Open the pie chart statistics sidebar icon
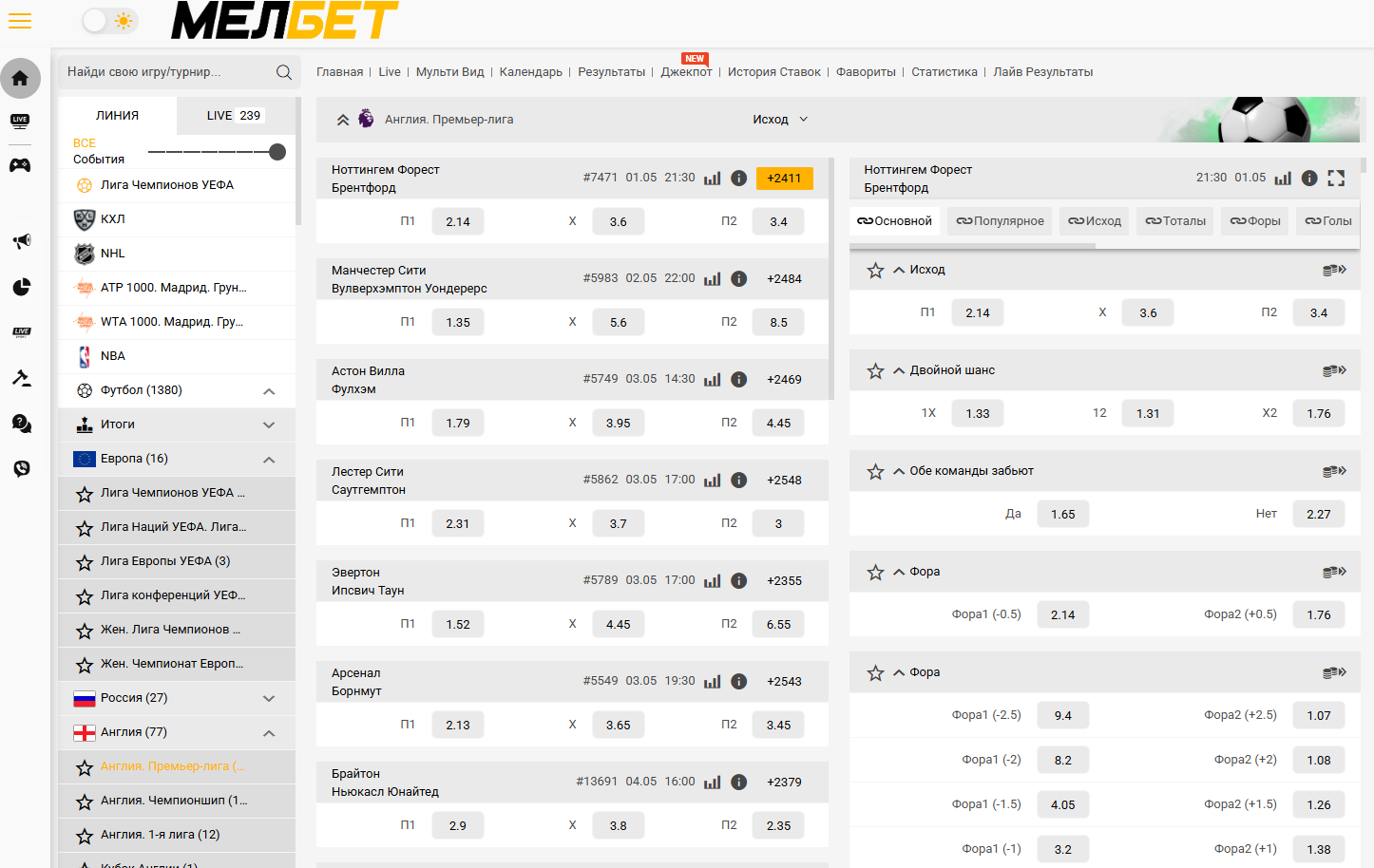The width and height of the screenshot is (1374, 868). click(x=21, y=287)
